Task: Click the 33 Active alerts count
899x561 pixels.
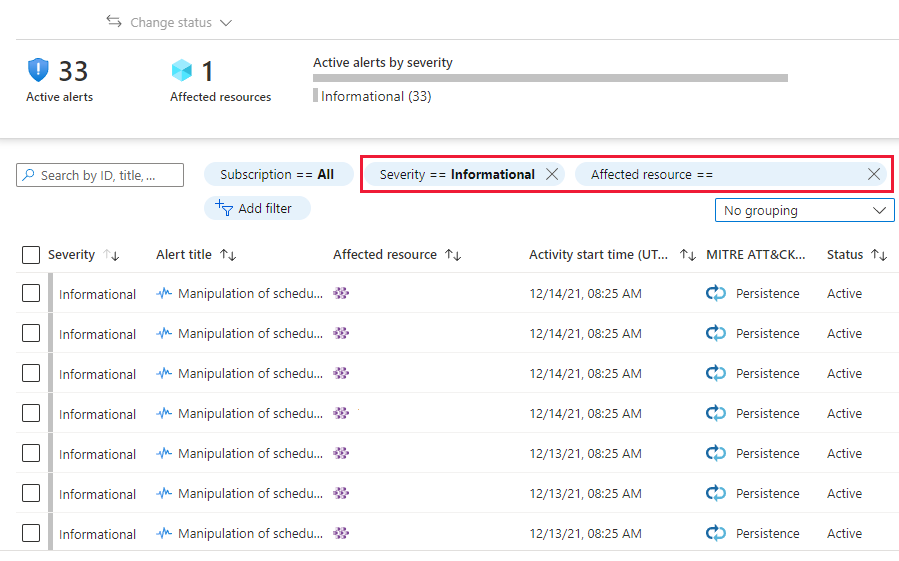Action: [73, 71]
